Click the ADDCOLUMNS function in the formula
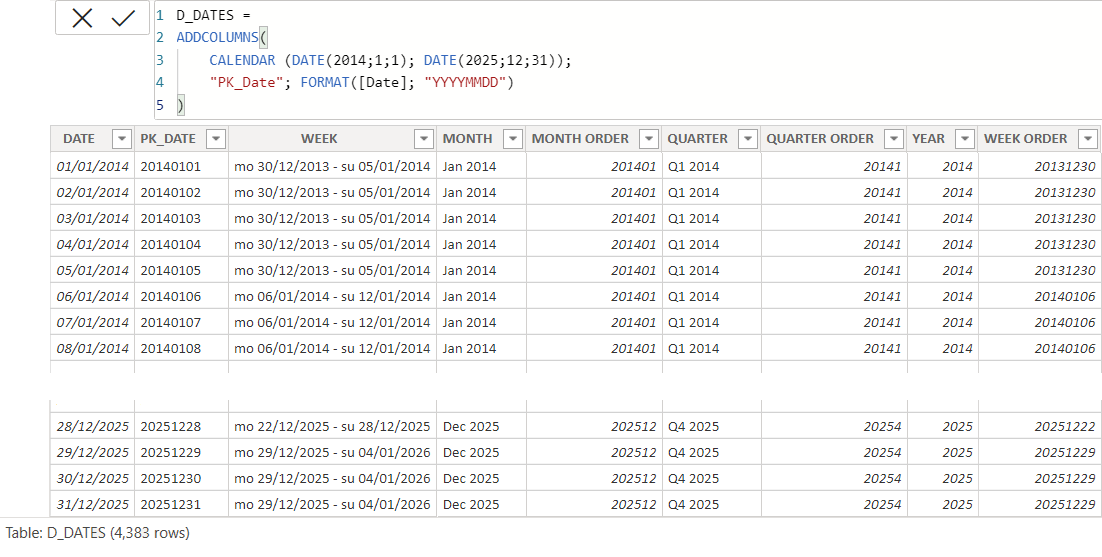Image resolution: width=1102 pixels, height=557 pixels. pyautogui.click(x=217, y=38)
